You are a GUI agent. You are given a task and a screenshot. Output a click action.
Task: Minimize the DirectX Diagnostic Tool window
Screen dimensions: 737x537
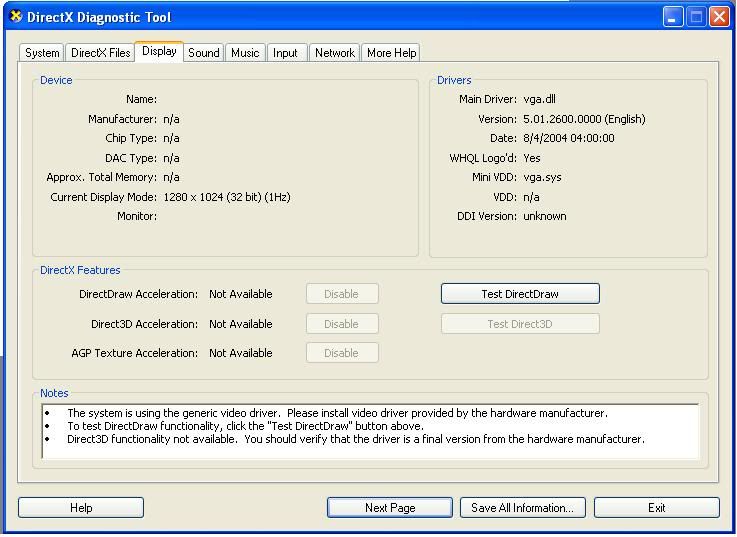(673, 17)
